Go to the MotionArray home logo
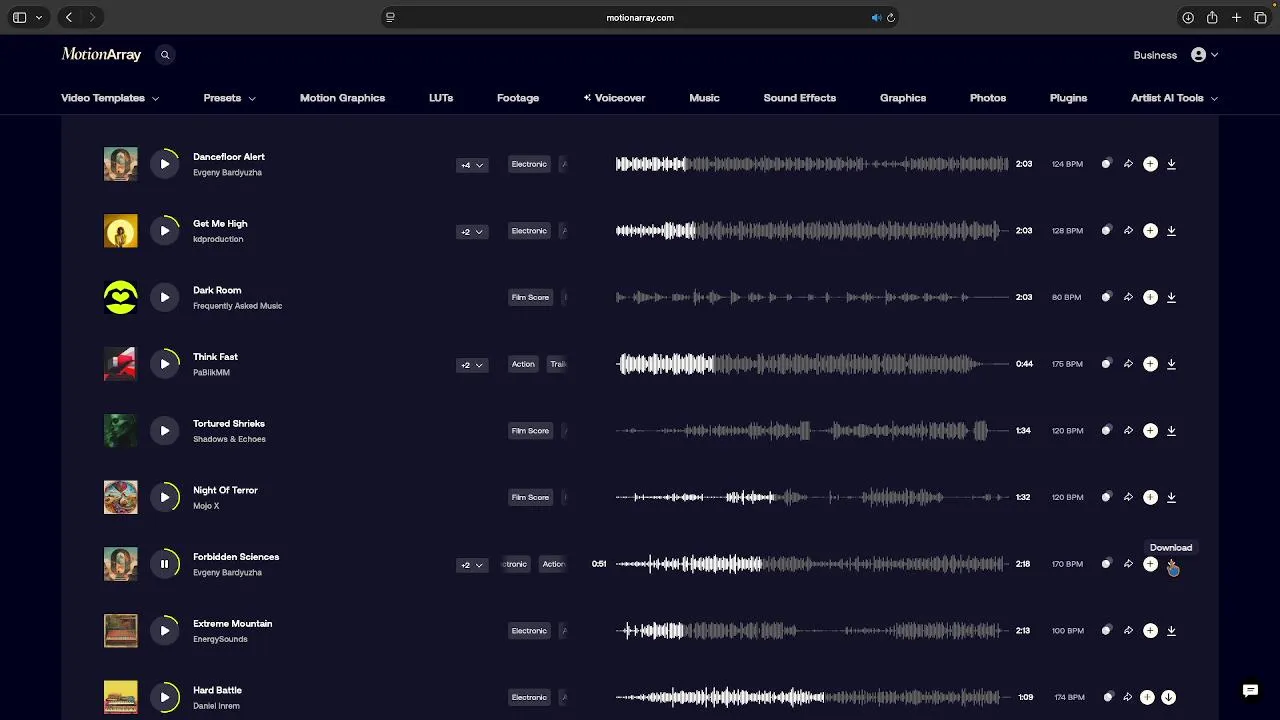 [x=101, y=55]
